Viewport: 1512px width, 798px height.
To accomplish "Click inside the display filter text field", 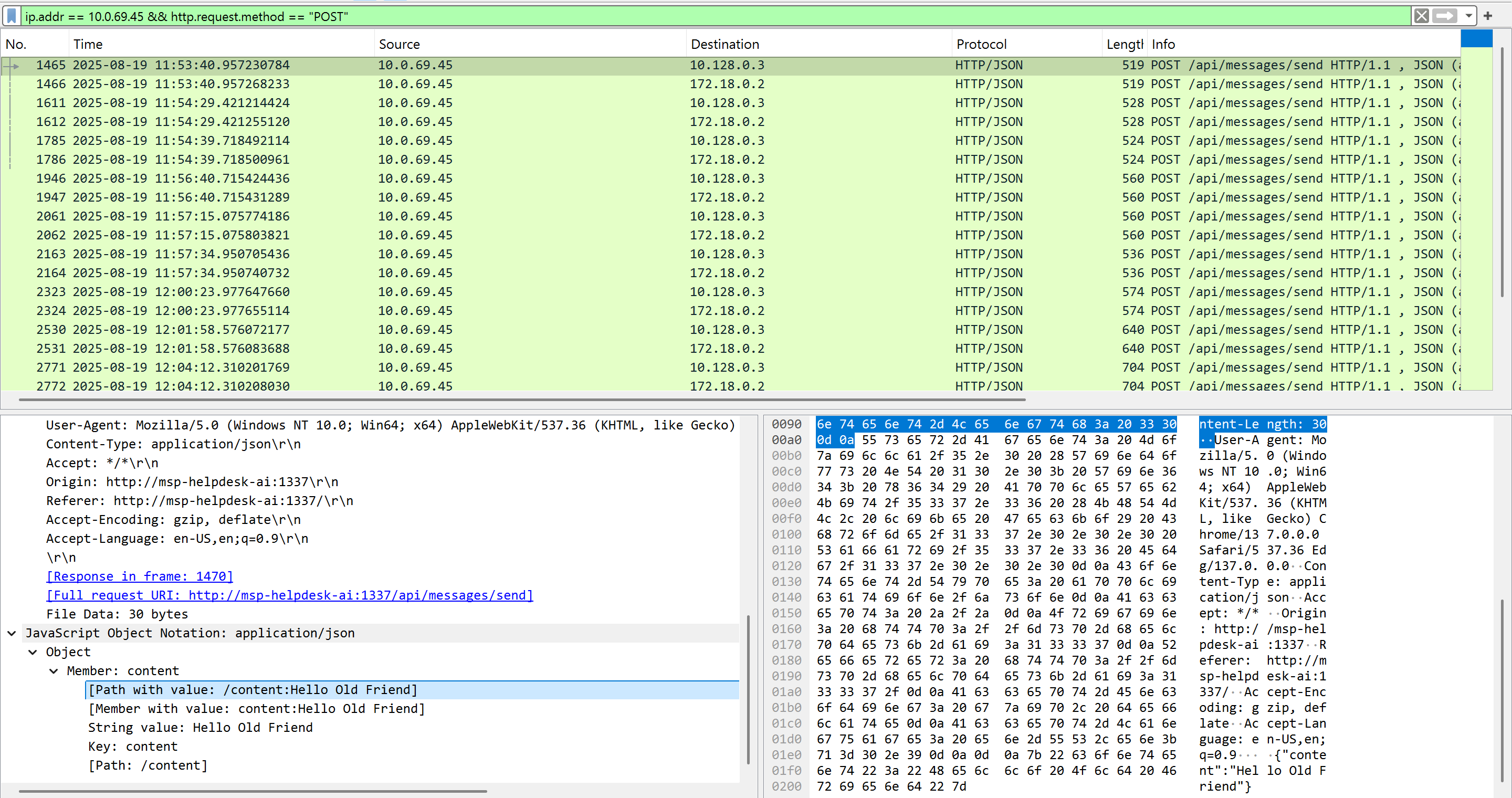I will tap(705, 16).
